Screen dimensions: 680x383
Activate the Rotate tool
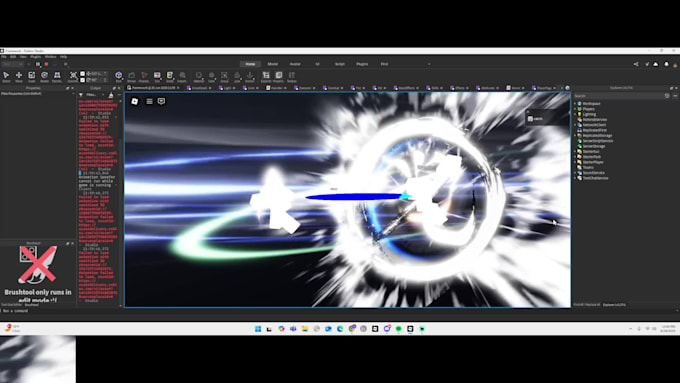(44, 77)
